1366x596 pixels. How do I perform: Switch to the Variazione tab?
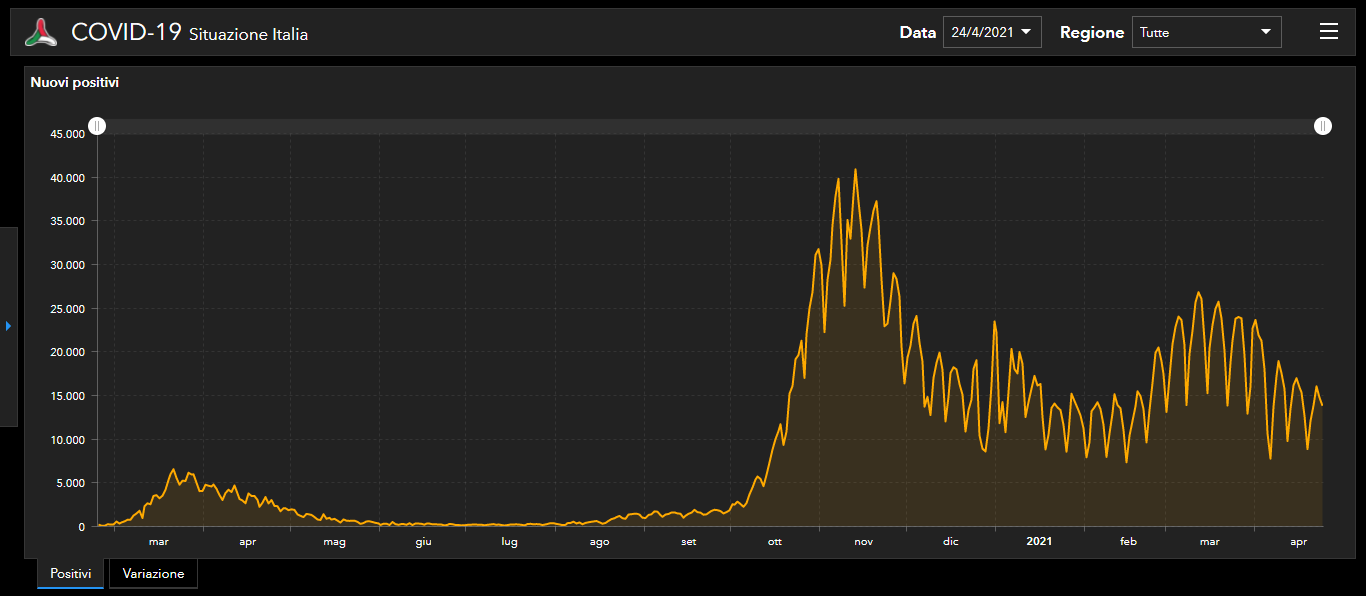click(153, 574)
